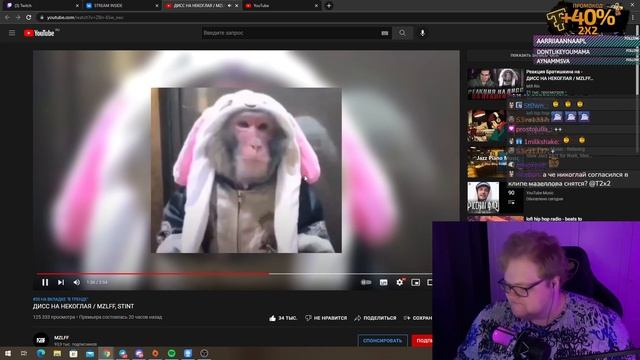Like the video showing 34 тыс.
The image size is (640, 360).
[283, 318]
